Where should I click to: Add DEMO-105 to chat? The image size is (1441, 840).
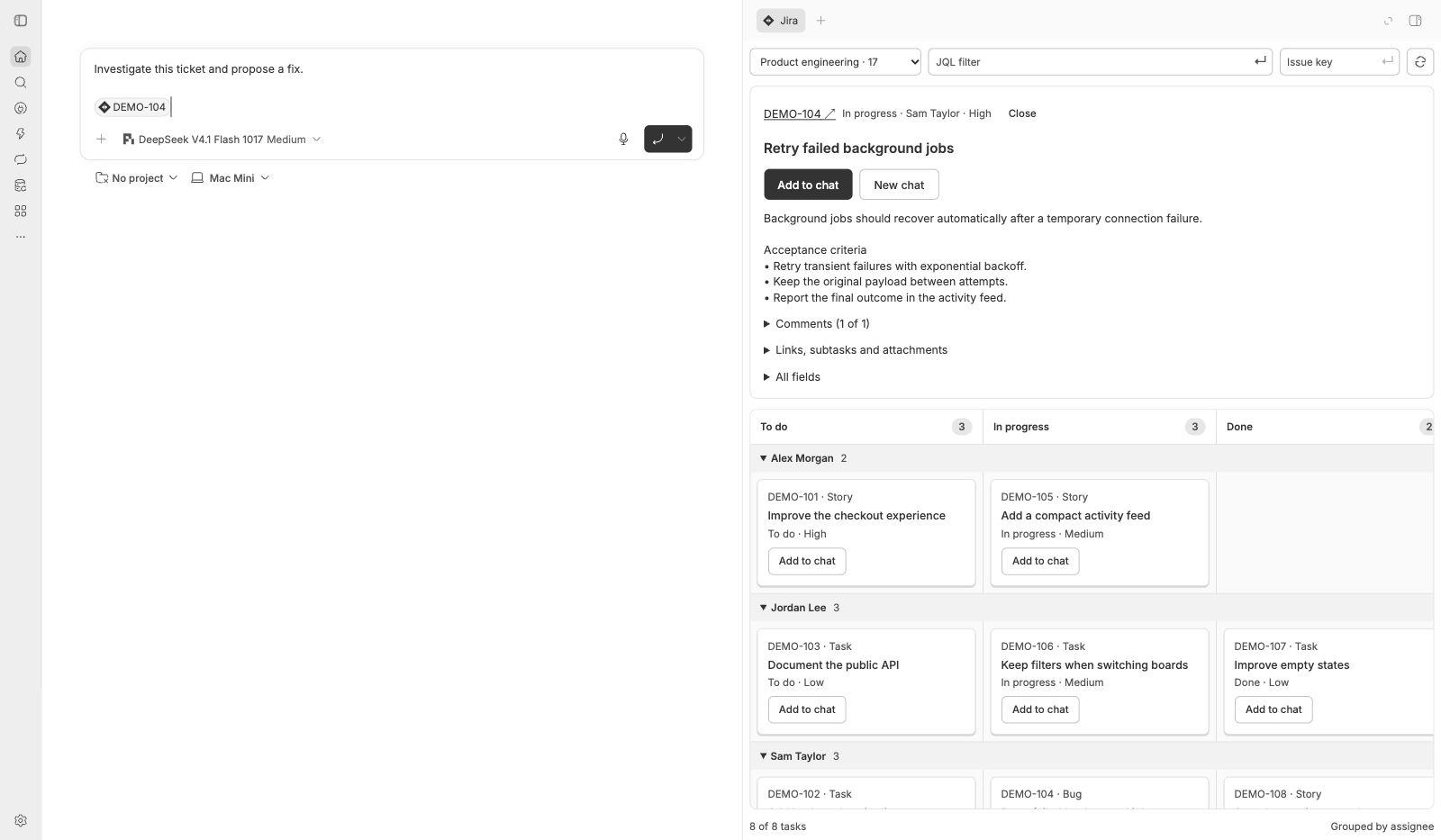point(1040,561)
